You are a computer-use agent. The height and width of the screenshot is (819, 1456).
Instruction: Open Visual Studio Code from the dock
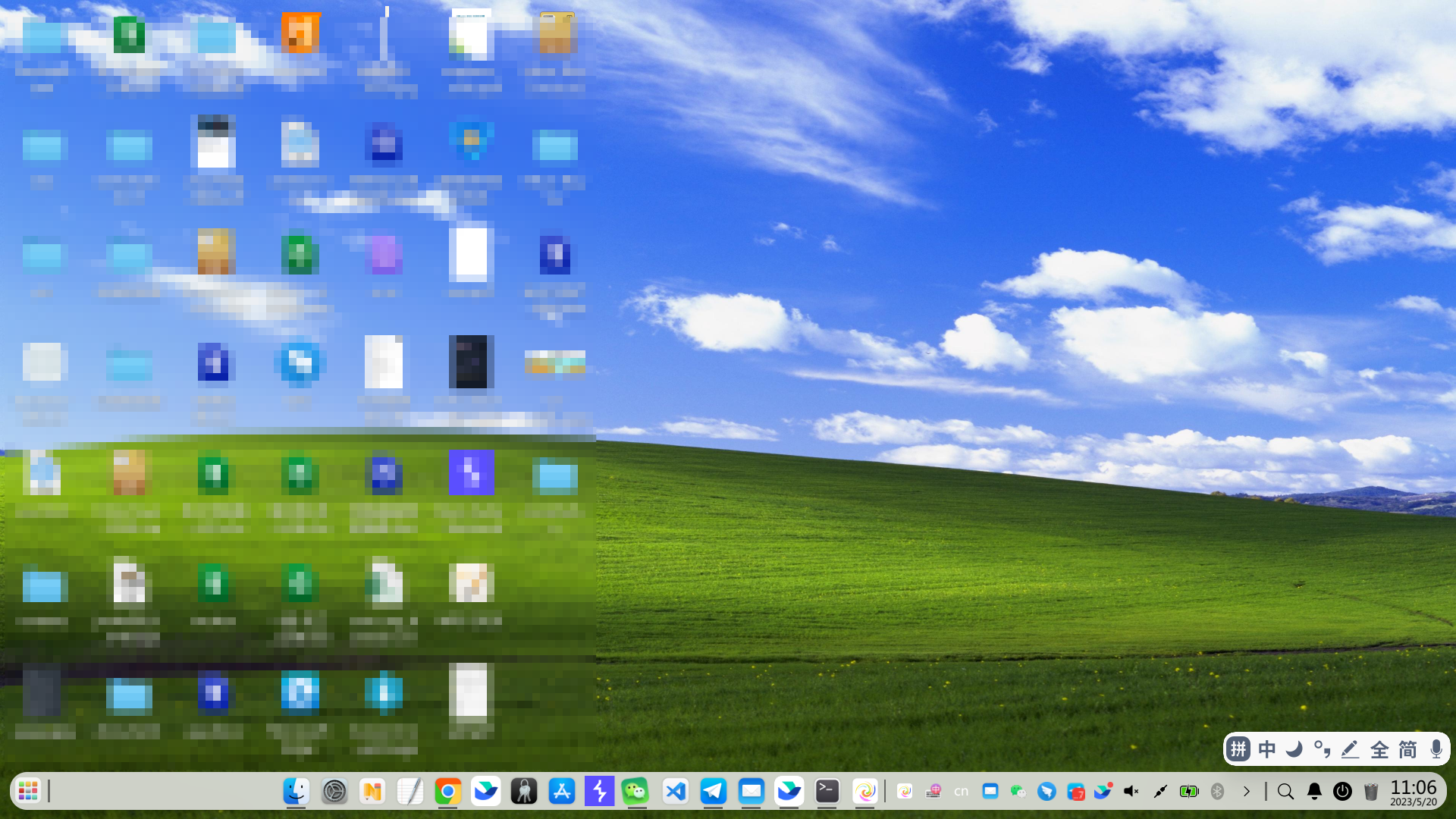675,791
